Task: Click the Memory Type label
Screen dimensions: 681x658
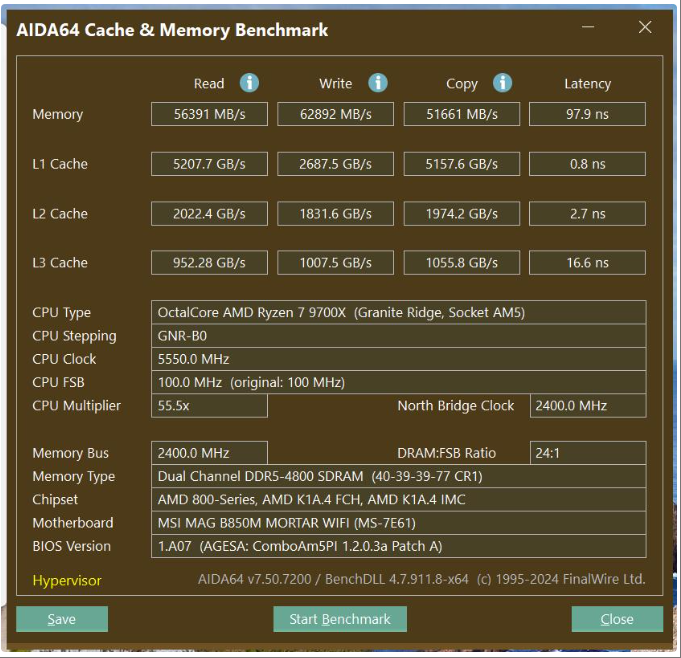Action: click(74, 477)
